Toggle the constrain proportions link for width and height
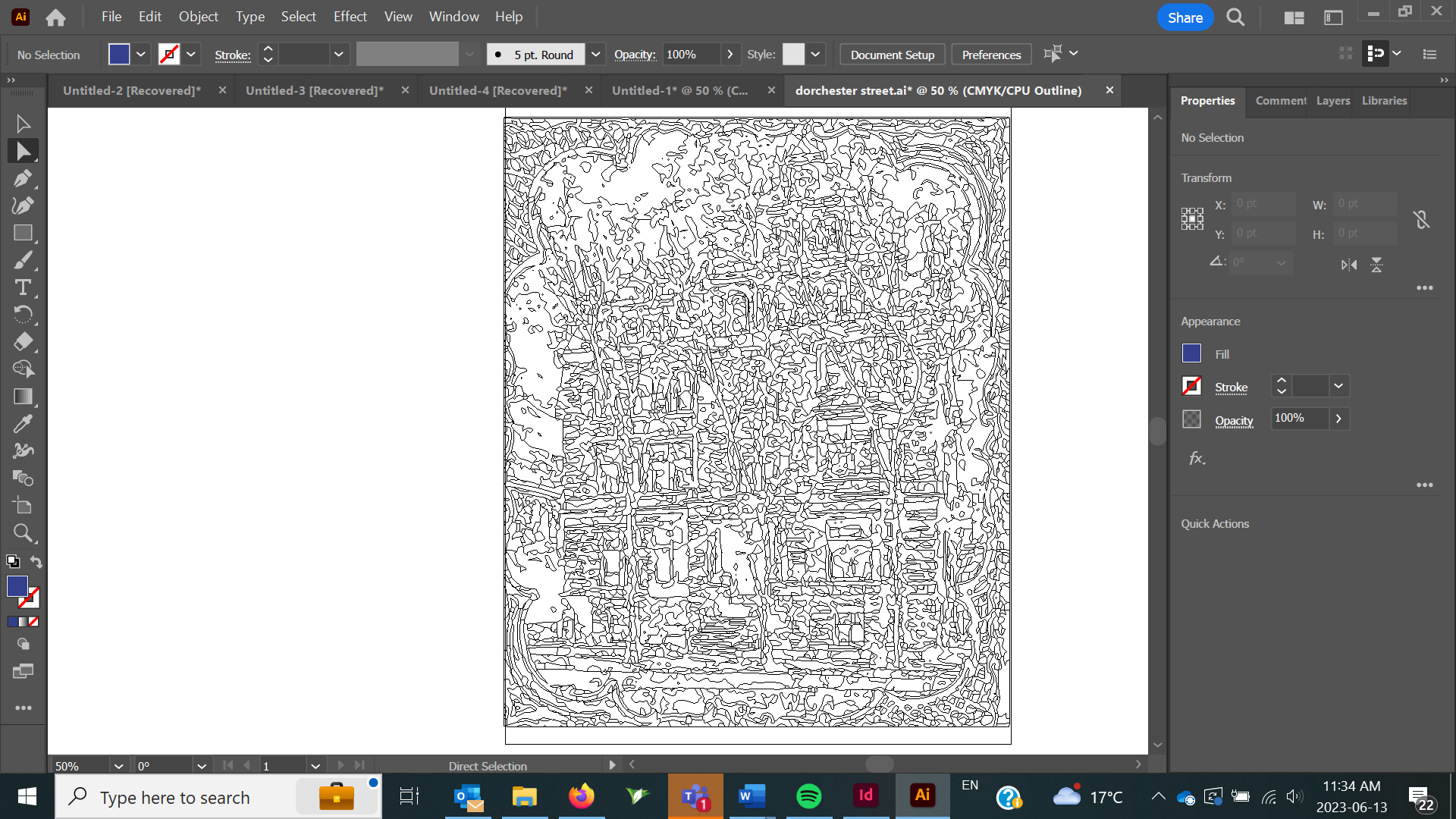 [1422, 219]
